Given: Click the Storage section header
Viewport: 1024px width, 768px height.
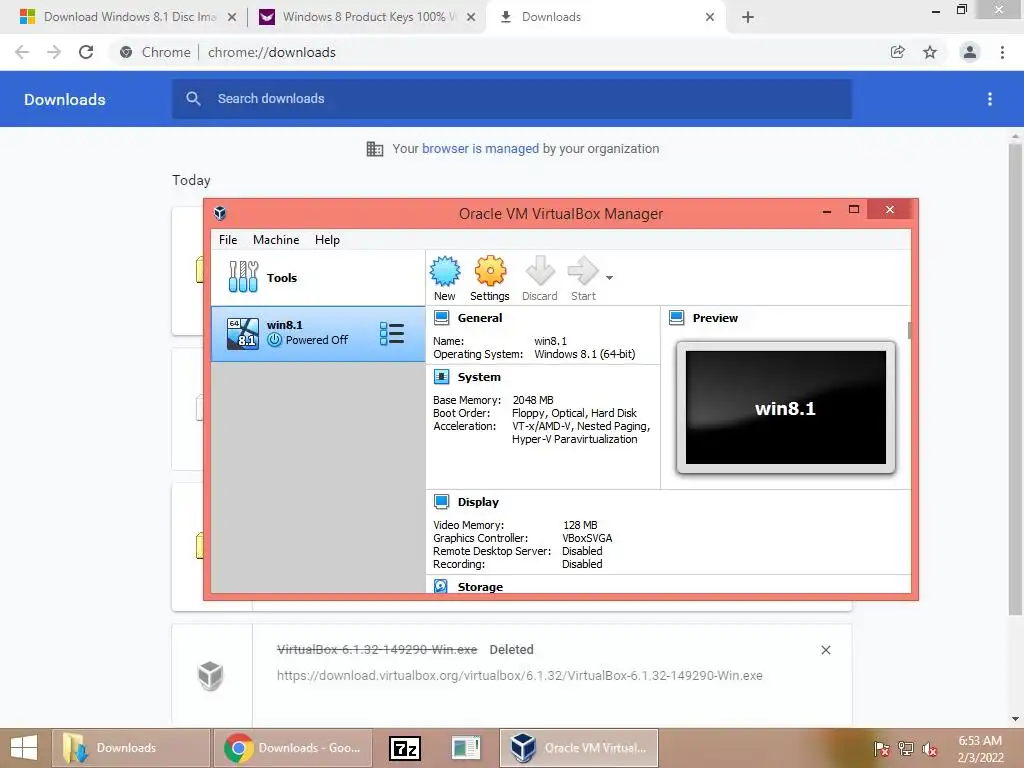Looking at the screenshot, I should (480, 586).
